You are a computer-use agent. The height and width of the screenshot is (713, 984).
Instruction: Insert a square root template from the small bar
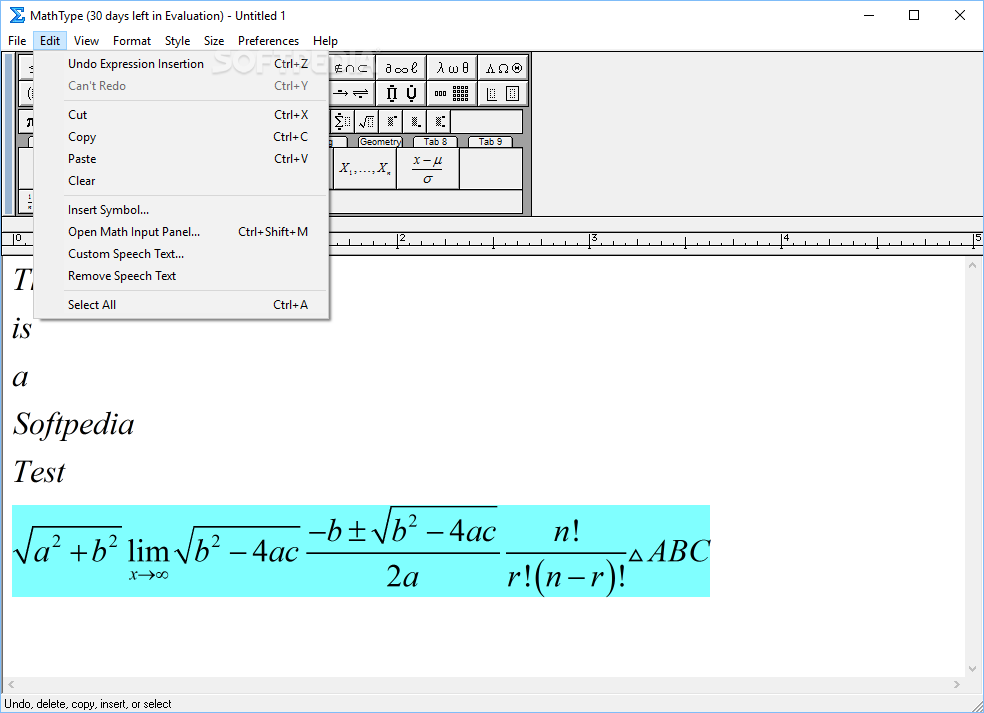[366, 121]
